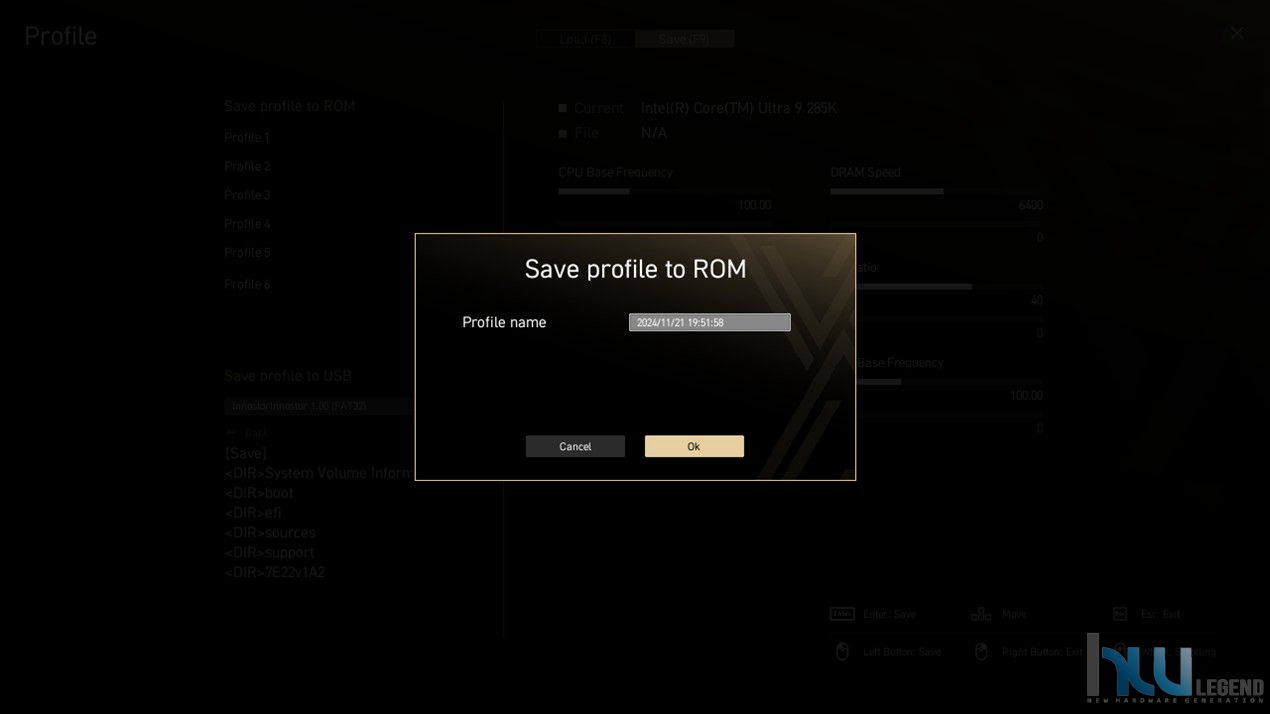Viewport: 1270px width, 714px height.
Task: Open the 7E22v1A2 directory
Action: click(x=275, y=572)
